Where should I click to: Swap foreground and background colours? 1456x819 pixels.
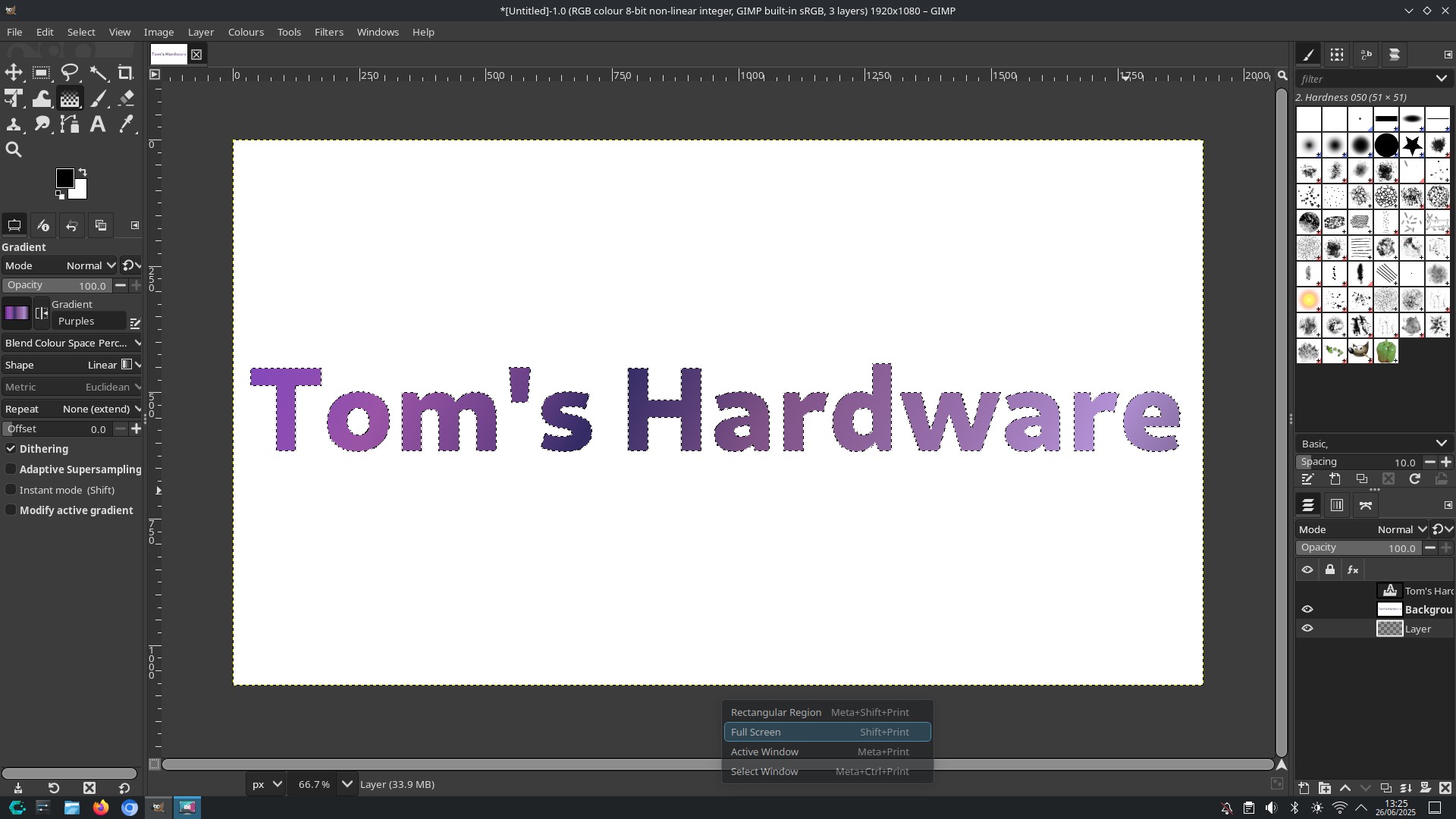click(83, 172)
